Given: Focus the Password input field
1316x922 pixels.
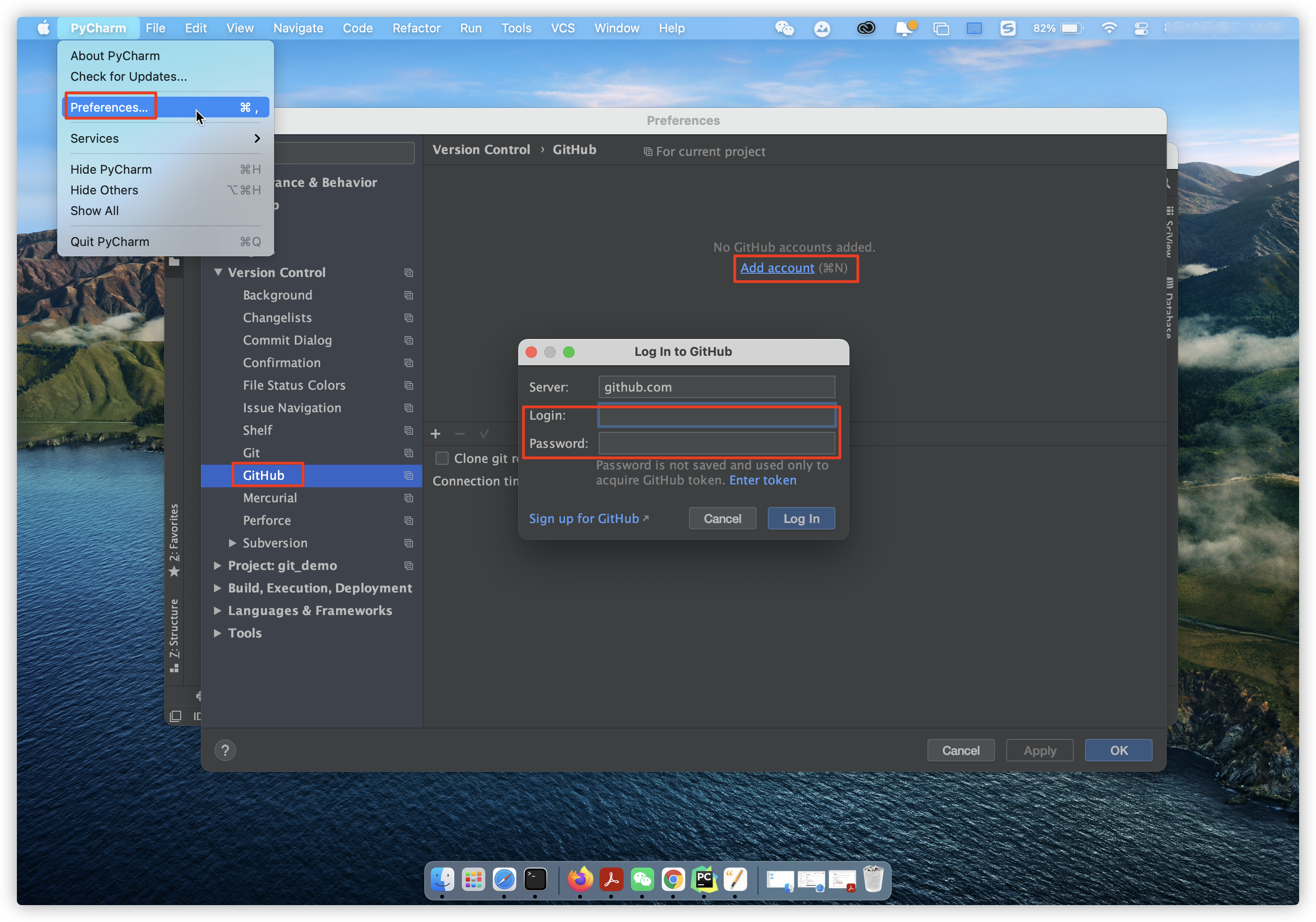Looking at the screenshot, I should [x=717, y=443].
